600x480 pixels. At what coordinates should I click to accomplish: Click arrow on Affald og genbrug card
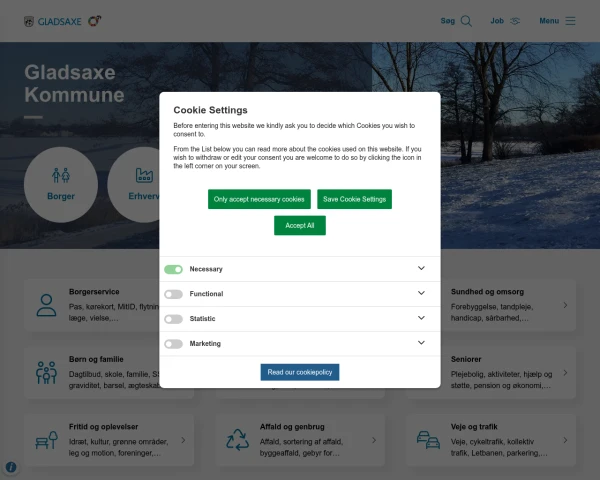pos(374,440)
